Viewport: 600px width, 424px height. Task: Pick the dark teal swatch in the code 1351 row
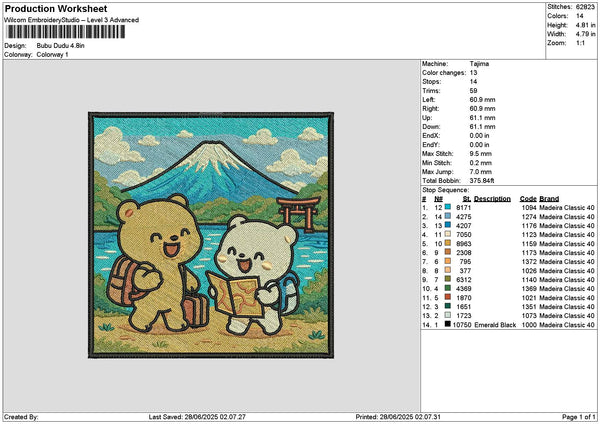click(447, 307)
